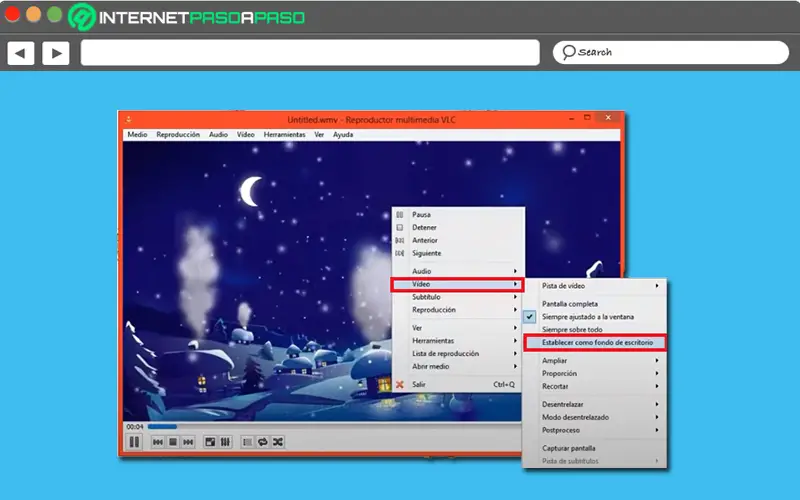Expand the Audio submenu in context menu
The width and height of the screenshot is (800, 500).
click(458, 271)
